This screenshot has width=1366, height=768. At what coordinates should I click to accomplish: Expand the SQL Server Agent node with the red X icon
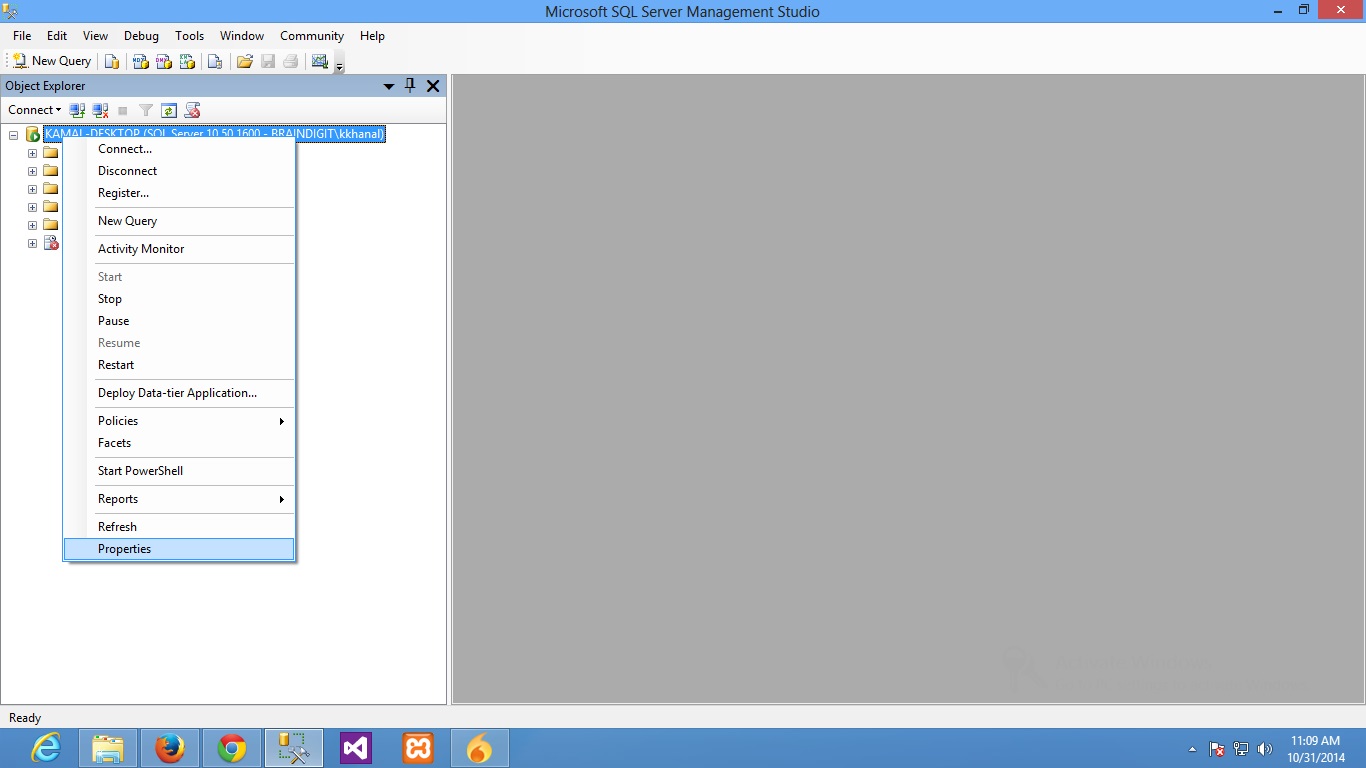tap(32, 243)
